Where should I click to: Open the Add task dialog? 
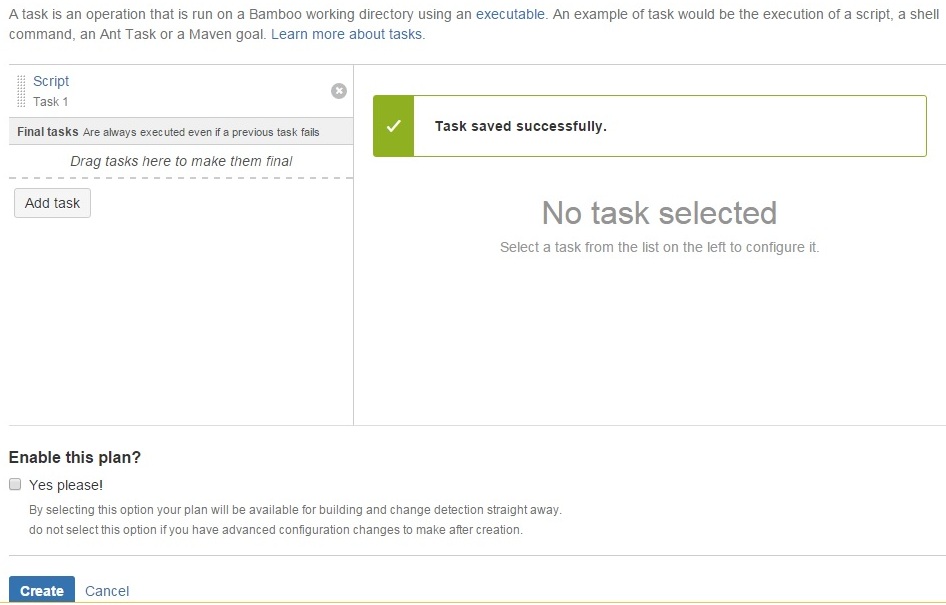pos(52,203)
